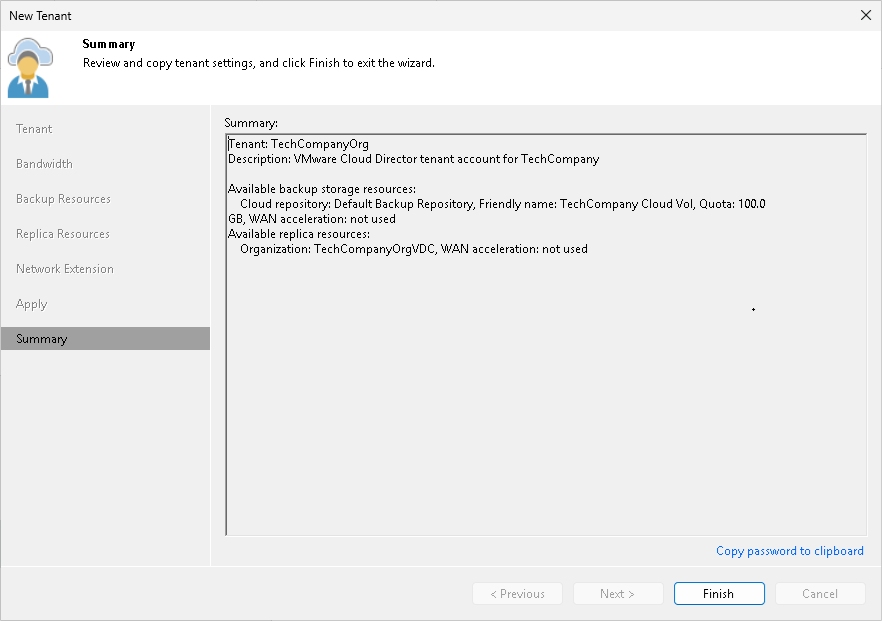The width and height of the screenshot is (882, 621).
Task: Click the disabled Next button
Action: [618, 593]
